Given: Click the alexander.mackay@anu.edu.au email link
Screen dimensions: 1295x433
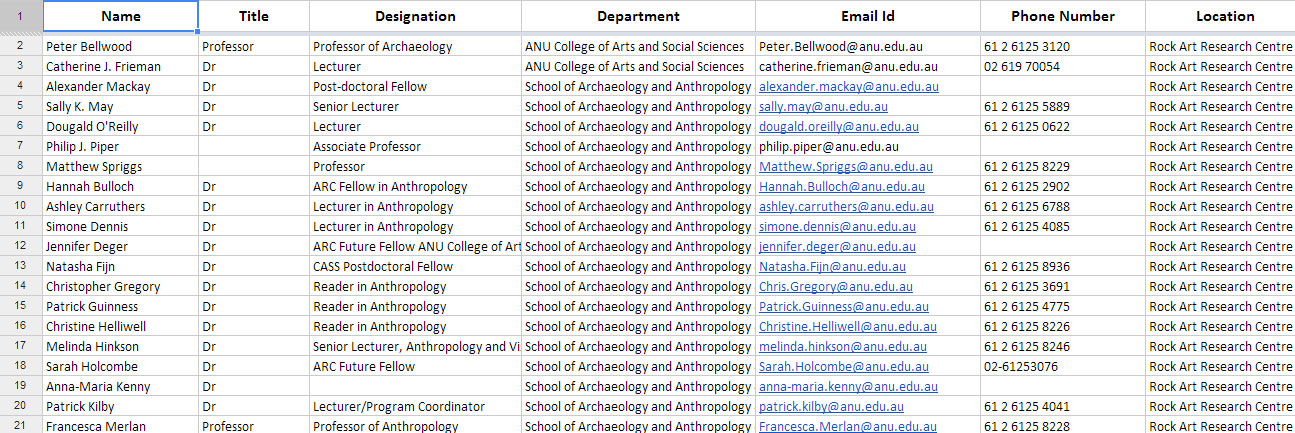Looking at the screenshot, I should pyautogui.click(x=848, y=87).
